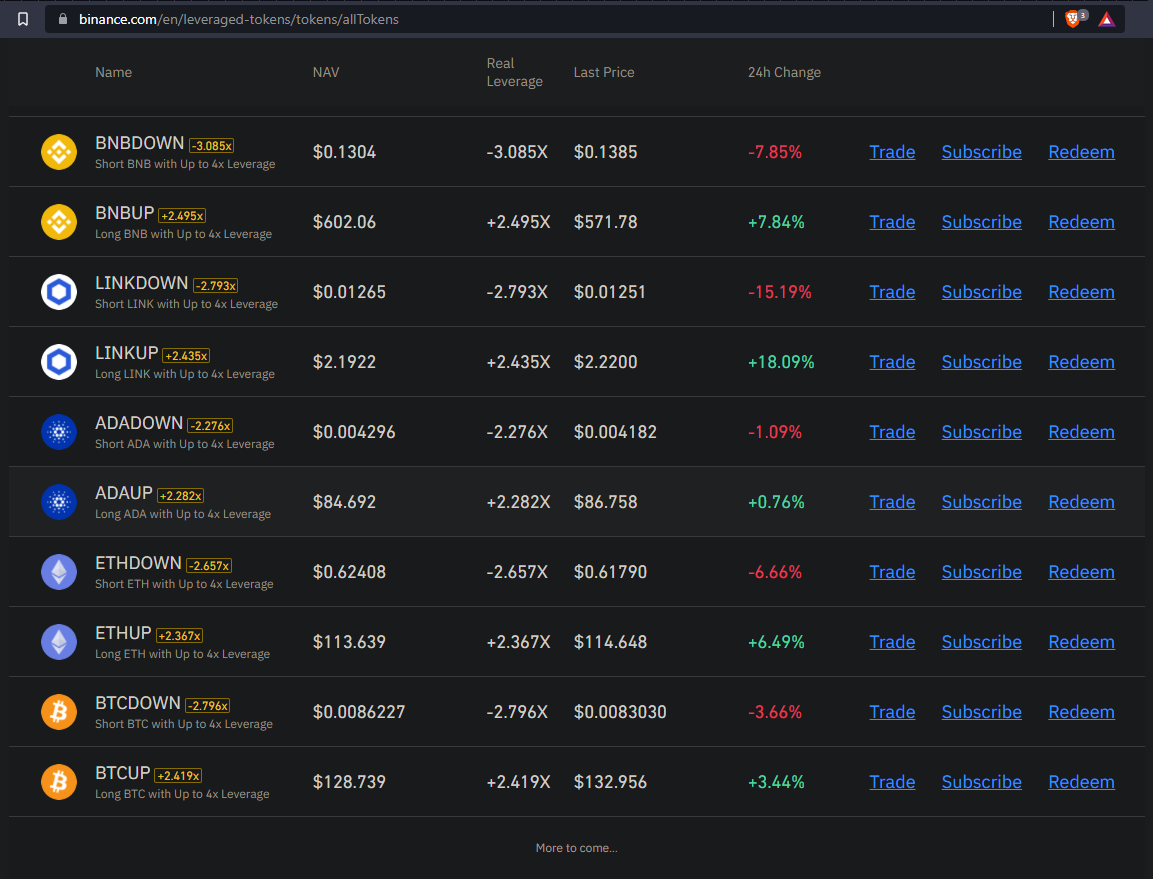Redeem BTCUP tokens
Viewport: 1153px width, 879px height.
[1081, 782]
